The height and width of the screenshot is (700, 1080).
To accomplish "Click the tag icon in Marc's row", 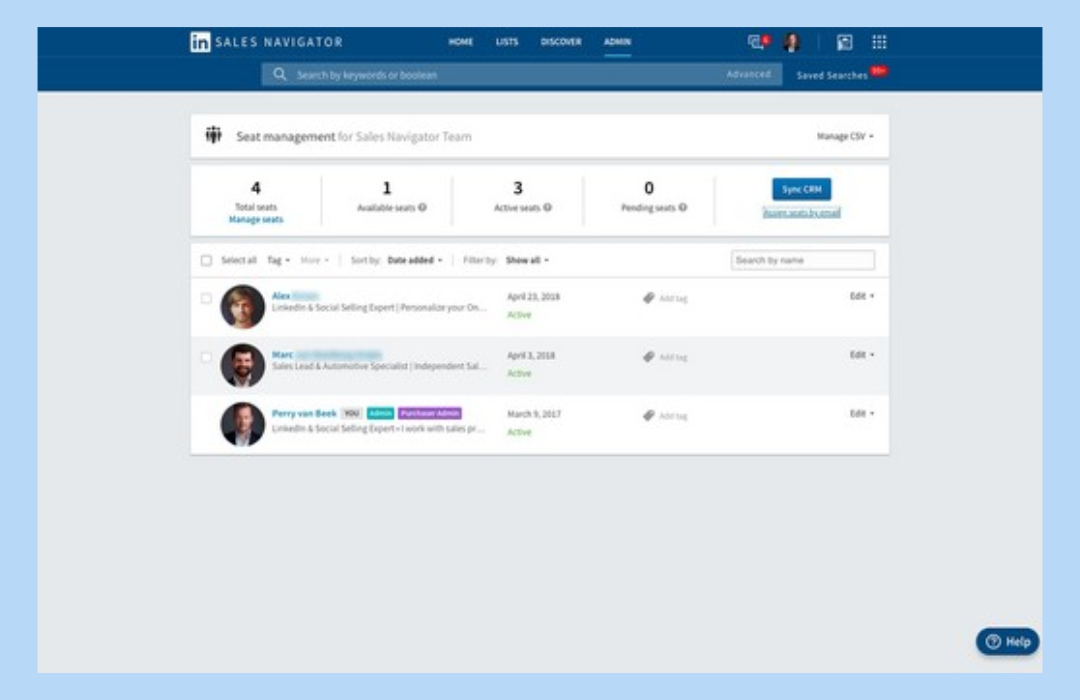I will tap(648, 356).
